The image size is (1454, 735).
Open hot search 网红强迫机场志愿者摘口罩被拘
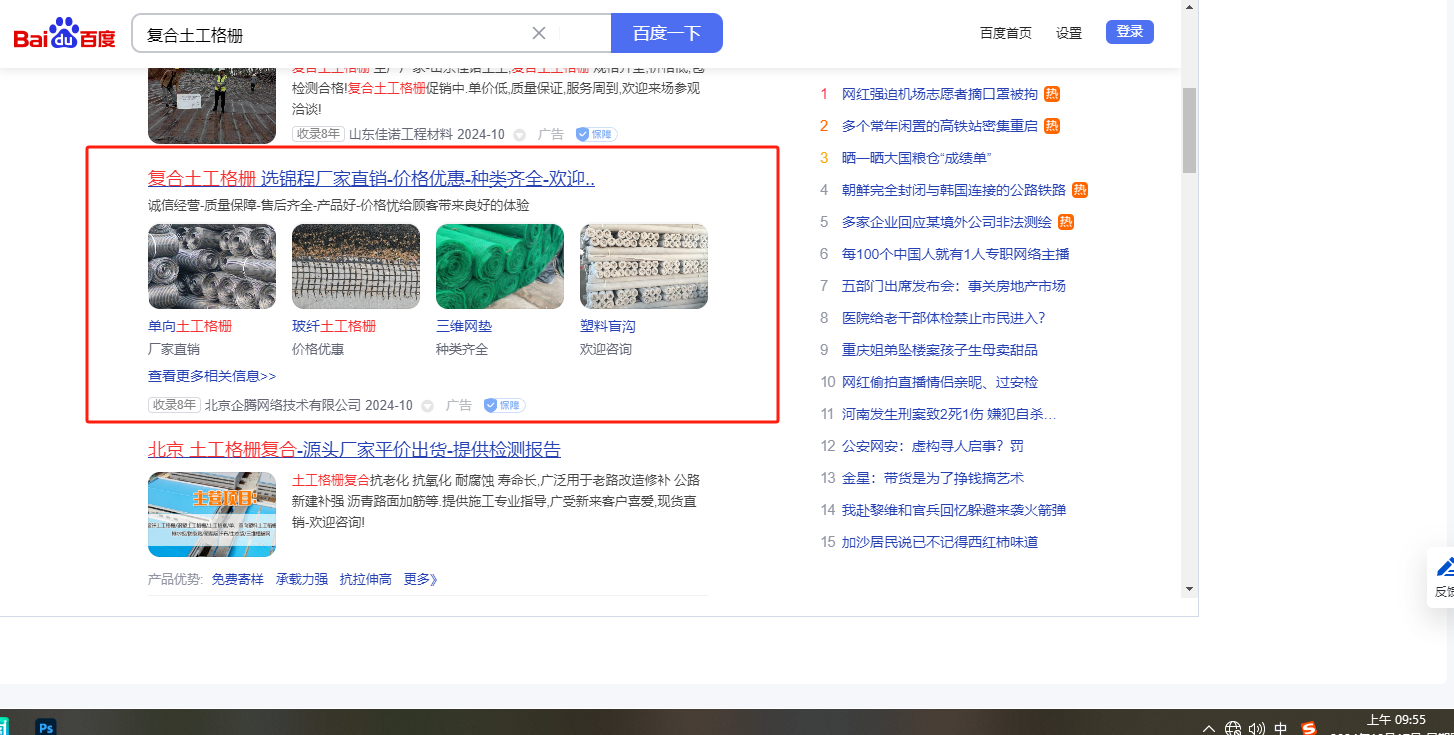click(x=940, y=94)
